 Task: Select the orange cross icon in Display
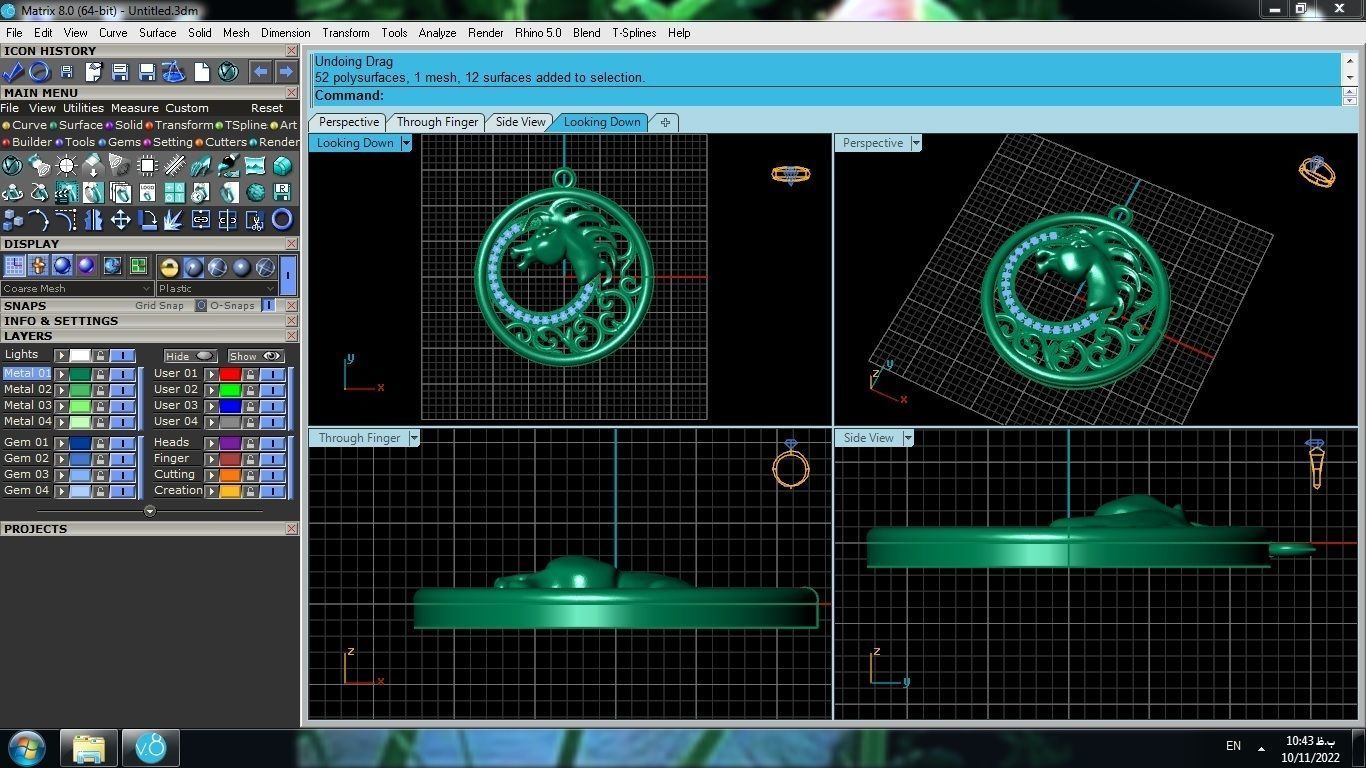[39, 266]
